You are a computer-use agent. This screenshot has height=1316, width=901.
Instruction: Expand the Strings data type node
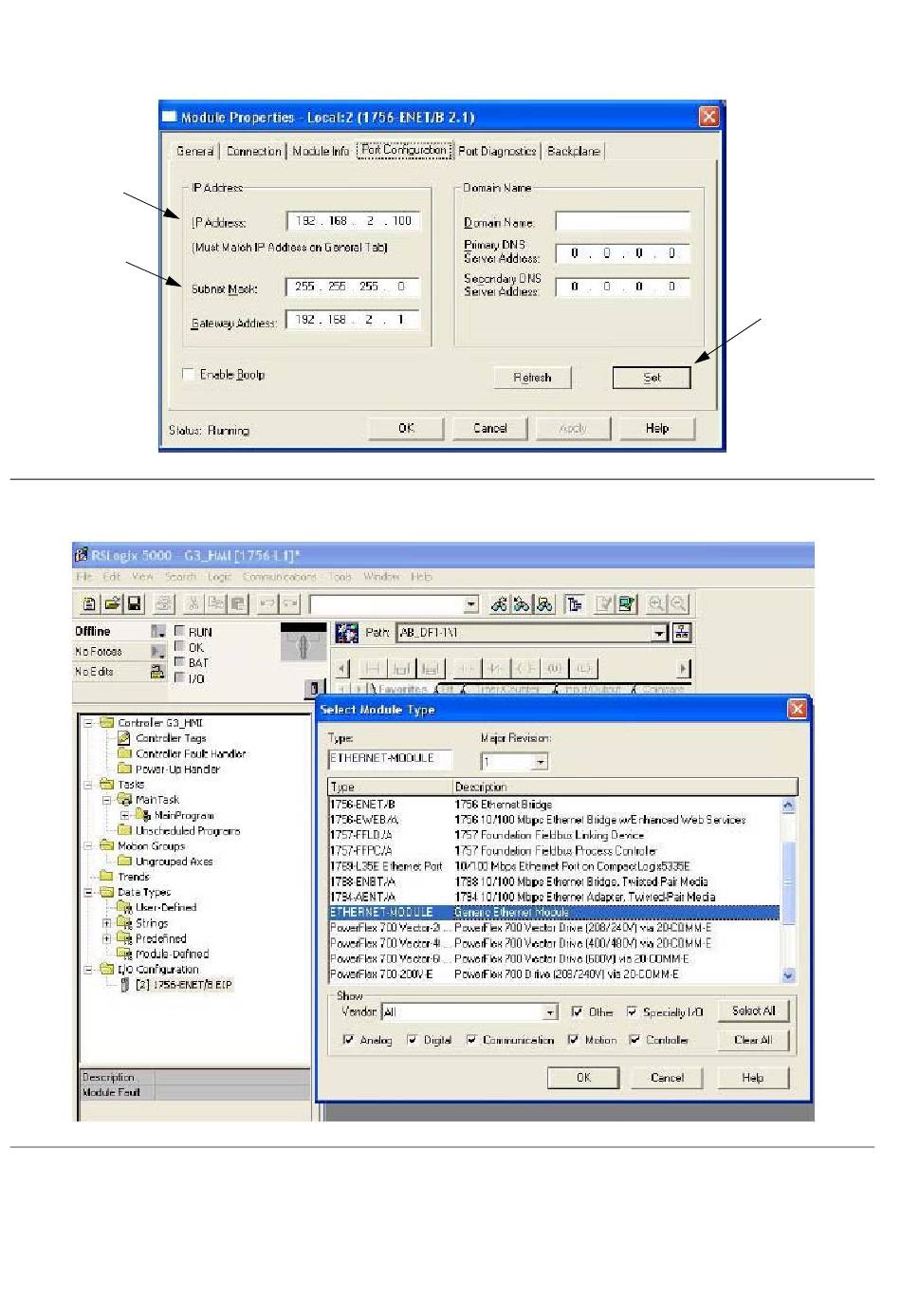tap(106, 923)
